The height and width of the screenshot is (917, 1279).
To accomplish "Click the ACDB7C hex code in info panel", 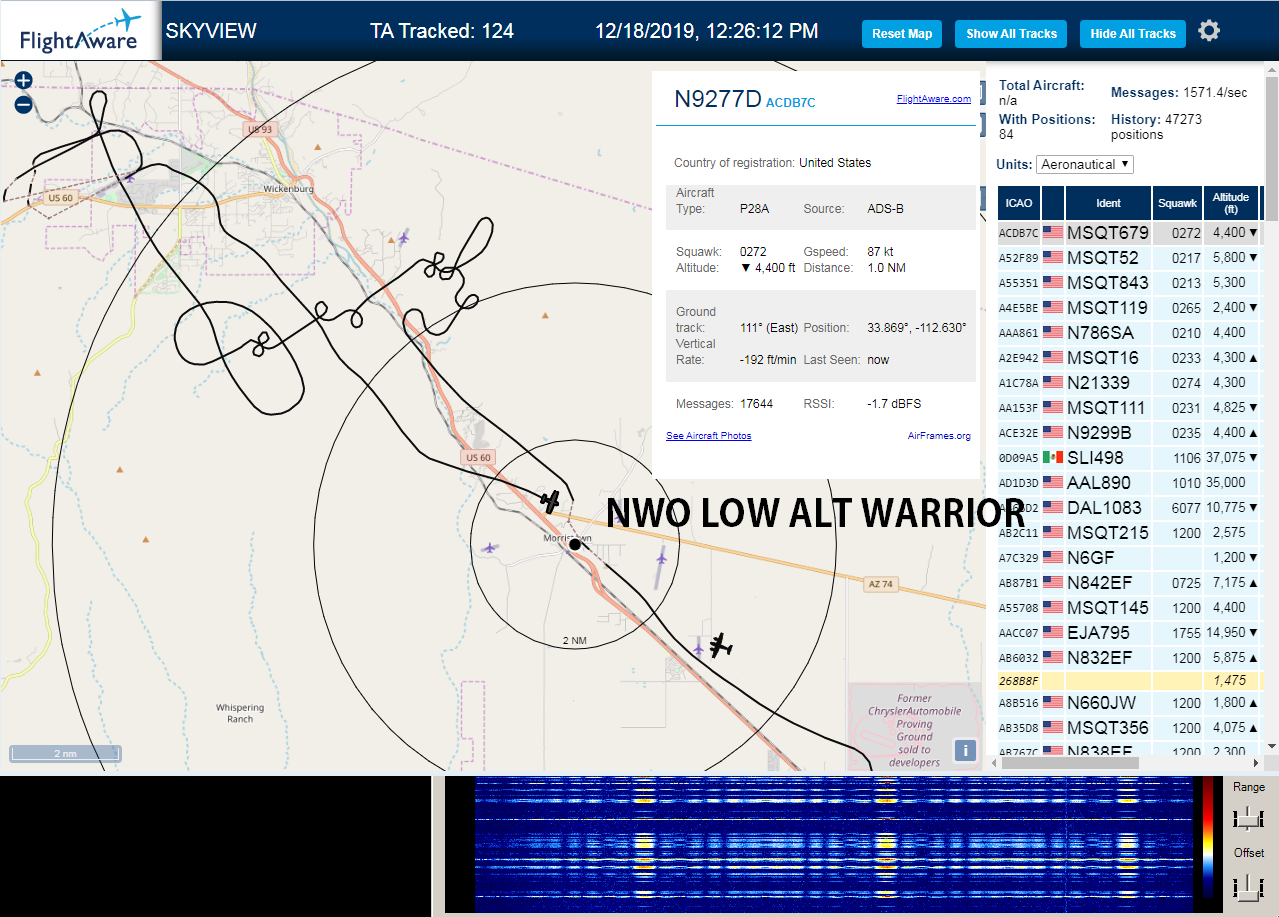I will 791,102.
